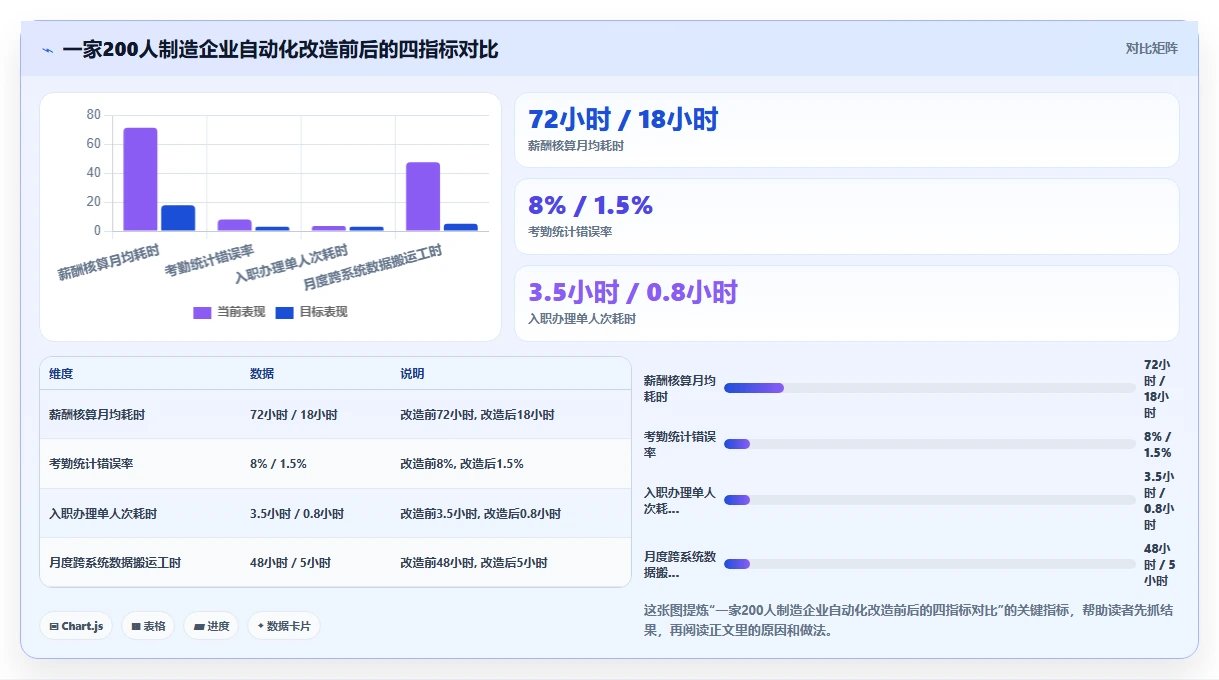
Task: Click table cell 3.5小时 / 0.8小时
Action: [297, 514]
